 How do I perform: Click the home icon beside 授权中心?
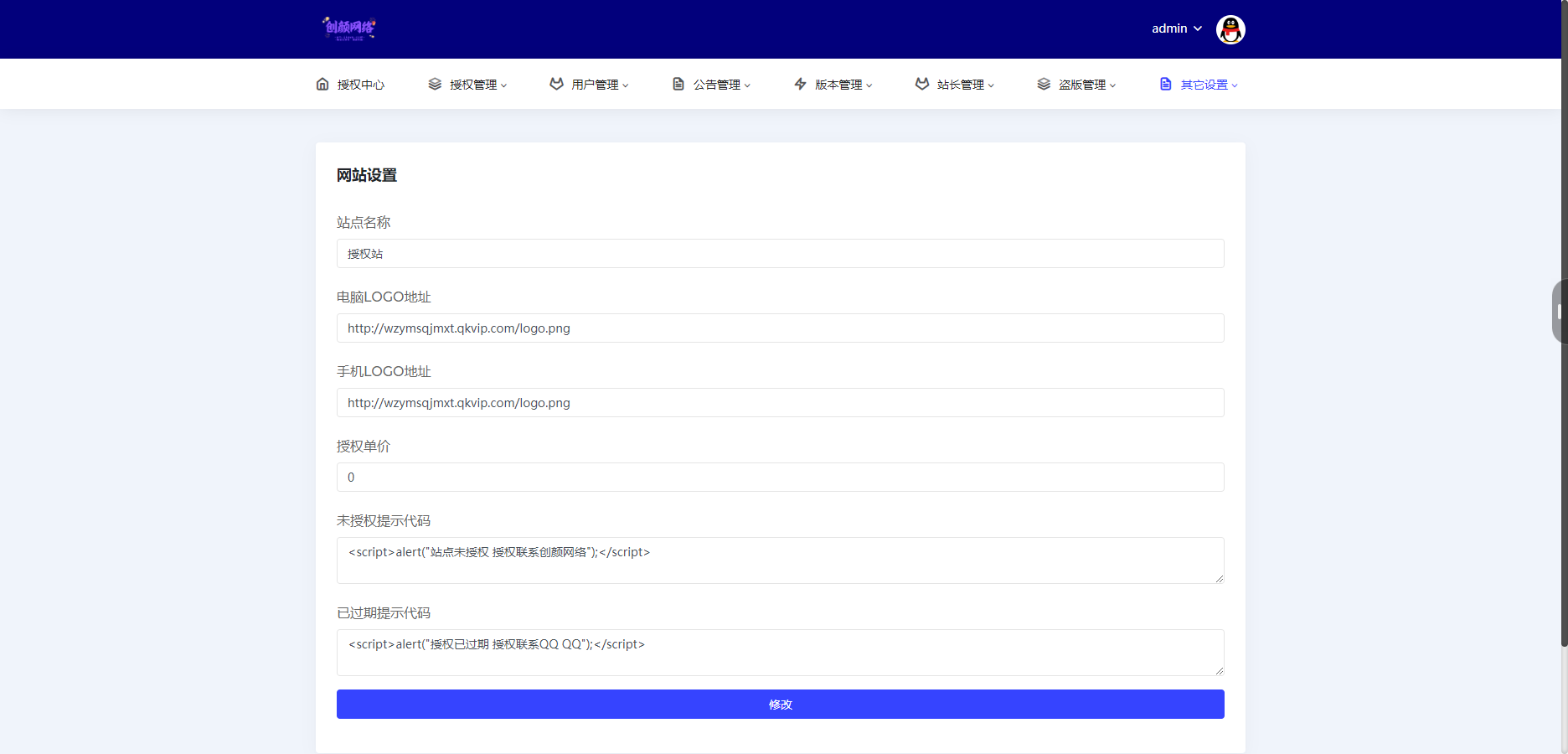click(x=322, y=84)
